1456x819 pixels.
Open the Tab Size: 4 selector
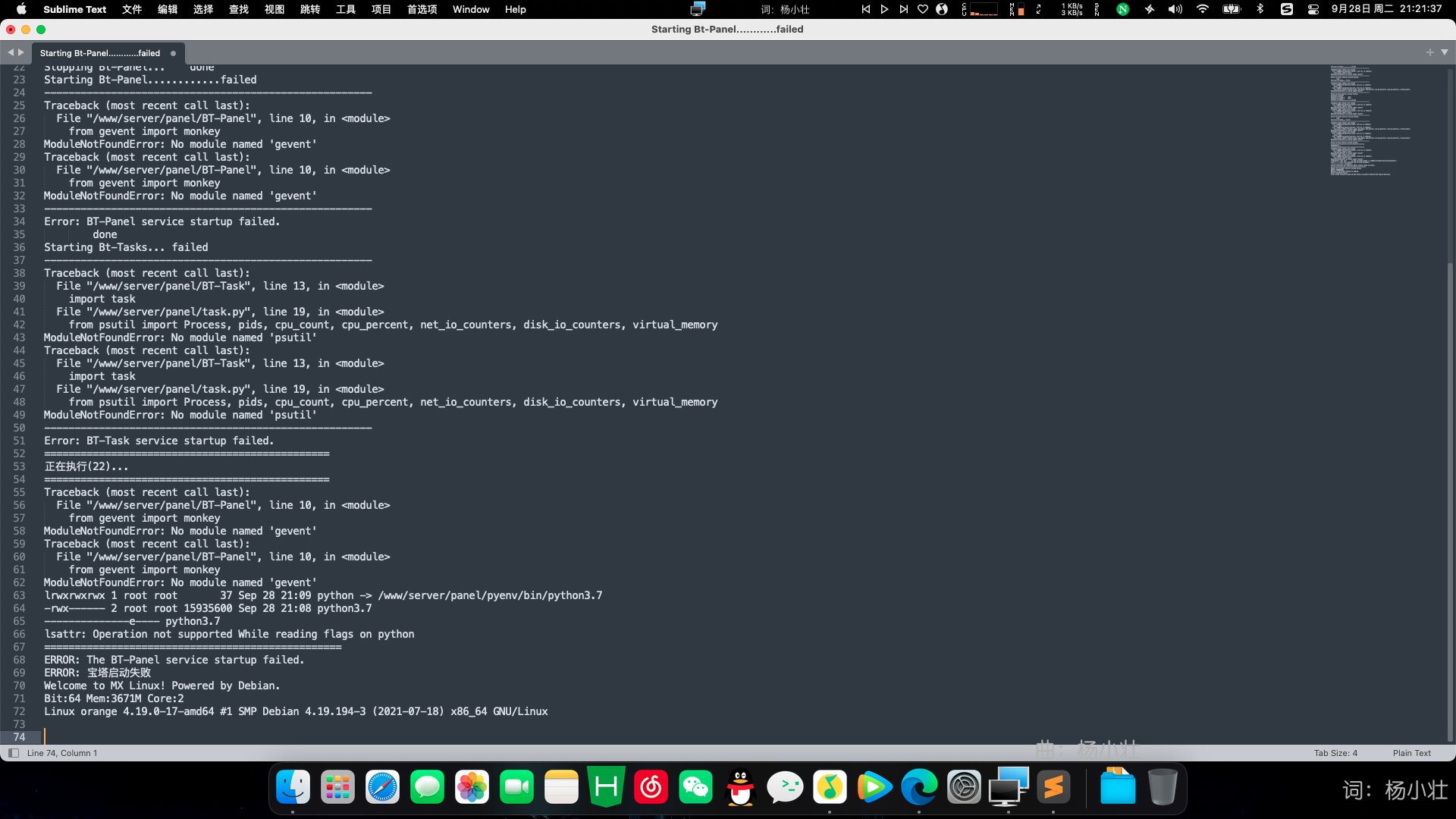pyautogui.click(x=1335, y=753)
